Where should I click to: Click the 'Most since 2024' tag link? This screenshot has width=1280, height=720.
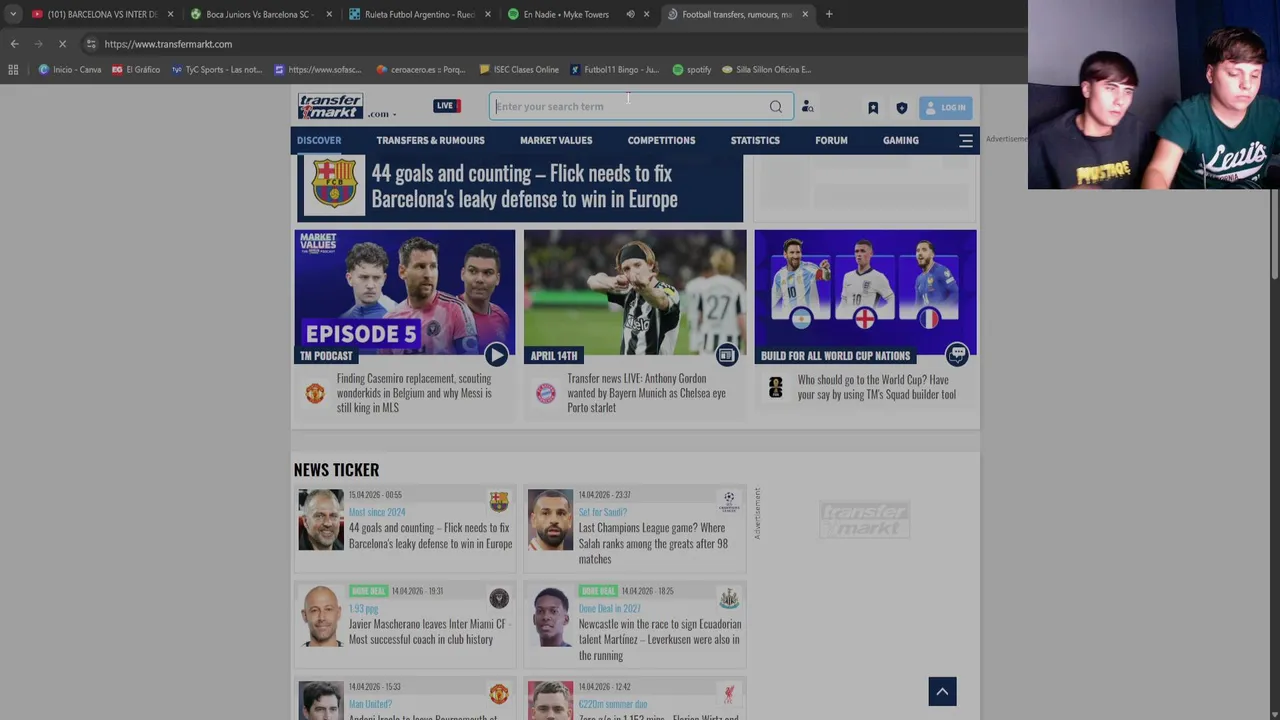point(377,512)
